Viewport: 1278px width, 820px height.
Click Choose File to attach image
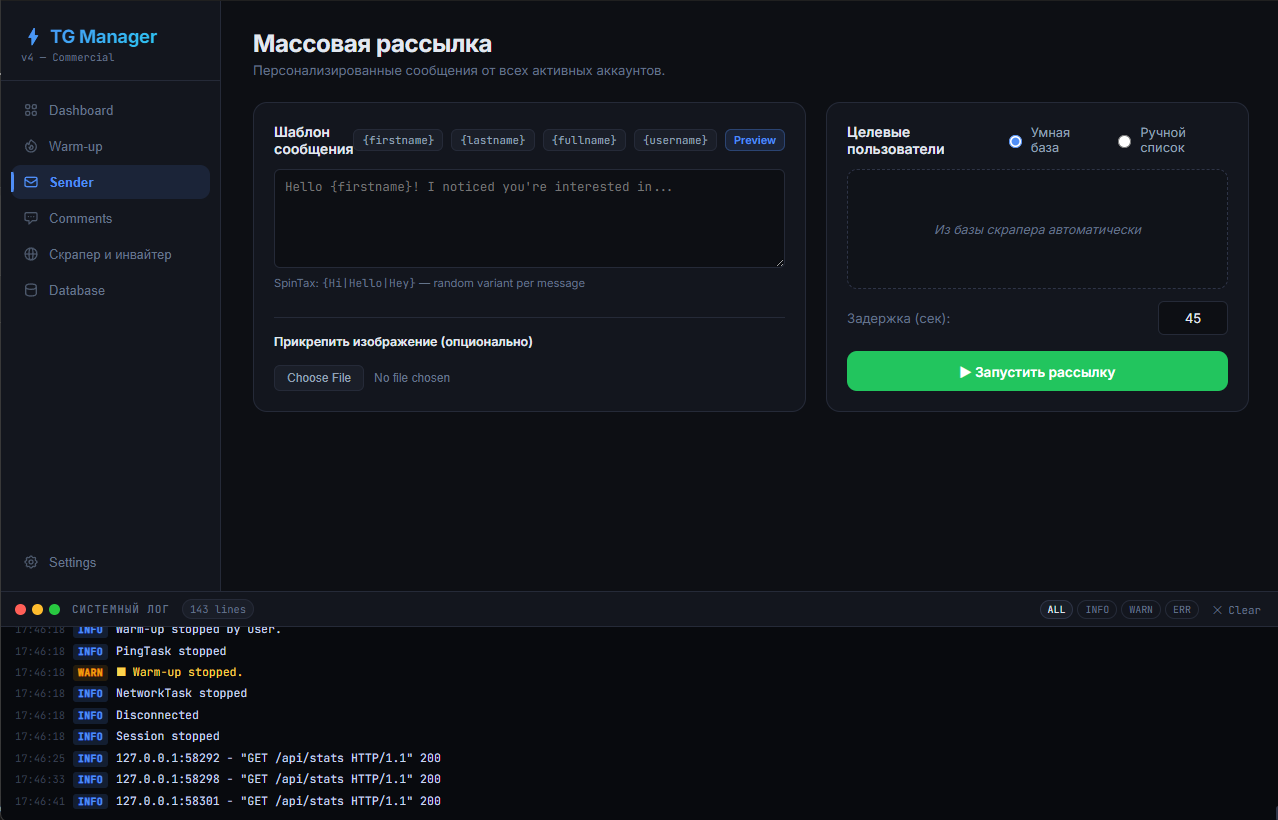coord(319,378)
